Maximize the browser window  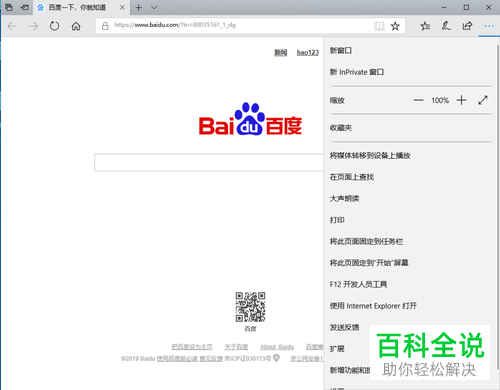pos(466,7)
